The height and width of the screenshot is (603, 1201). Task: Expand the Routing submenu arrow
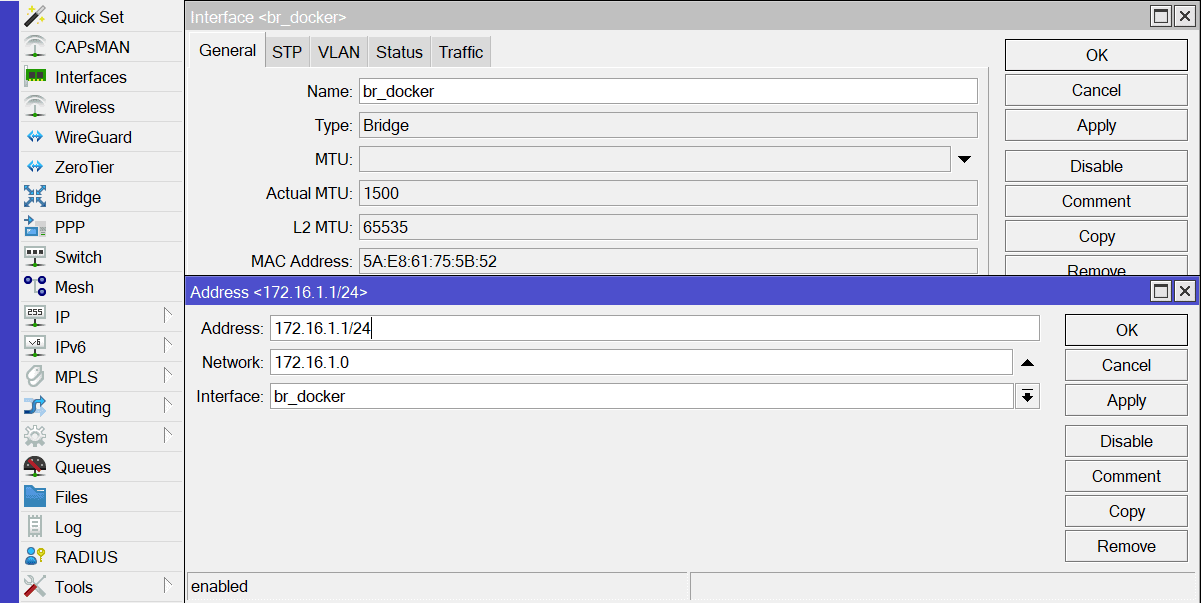pyautogui.click(x=167, y=407)
